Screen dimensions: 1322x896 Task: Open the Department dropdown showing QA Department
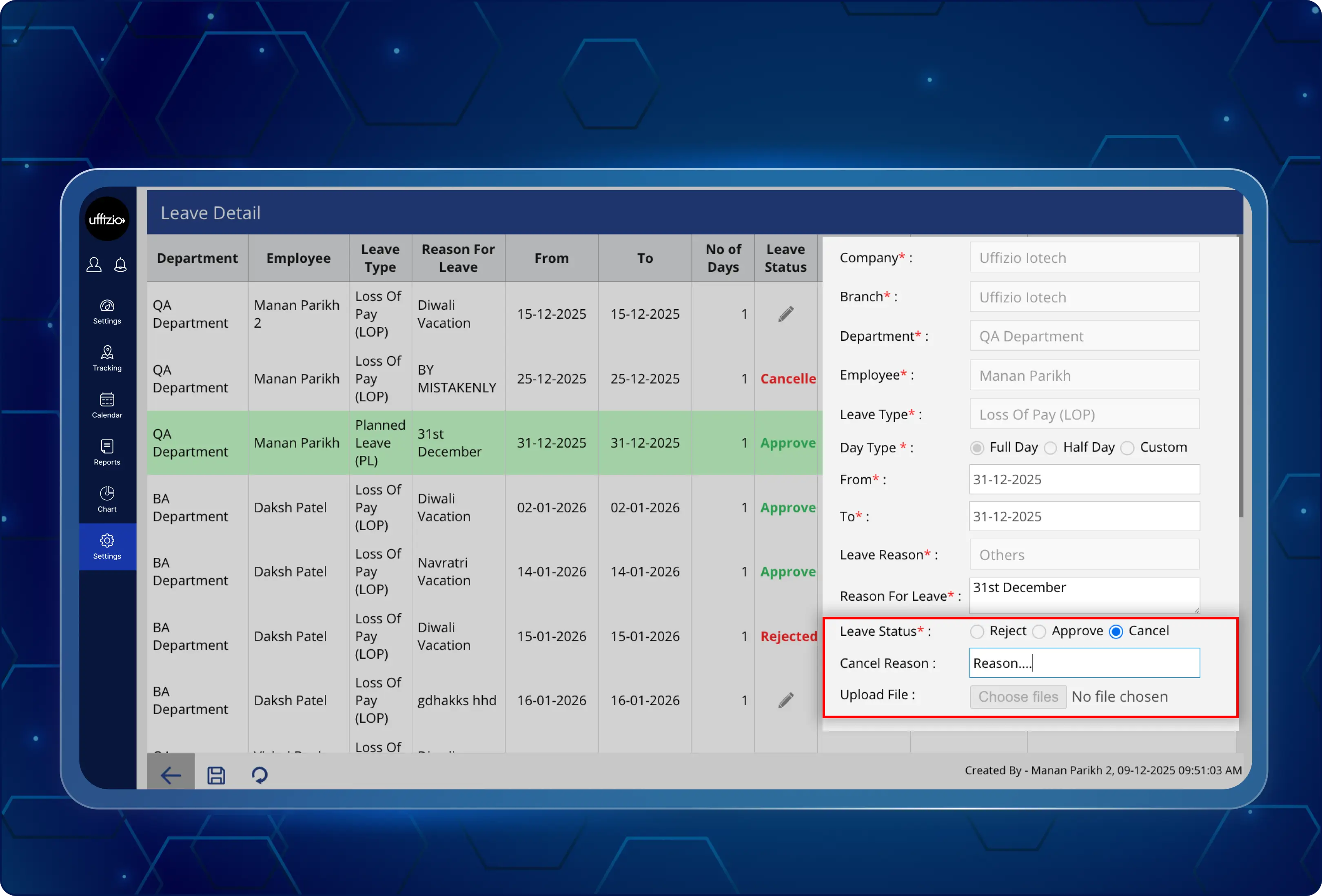tap(1084, 336)
